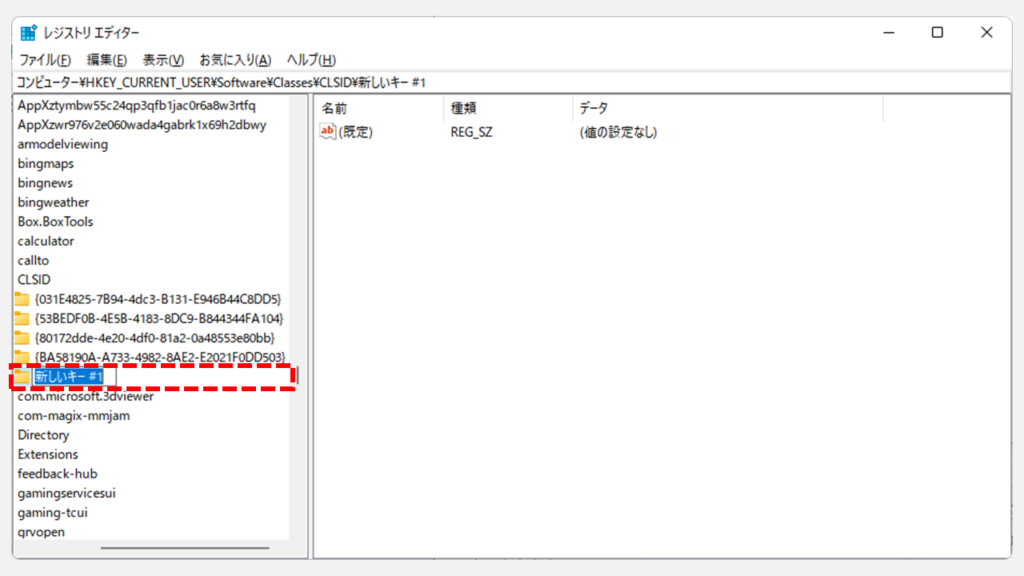The image size is (1024, 576).
Task: Click folder icon of {53BEDF0B-4E5B-4183-8DC9-B844344FA104} key
Action: [22, 318]
